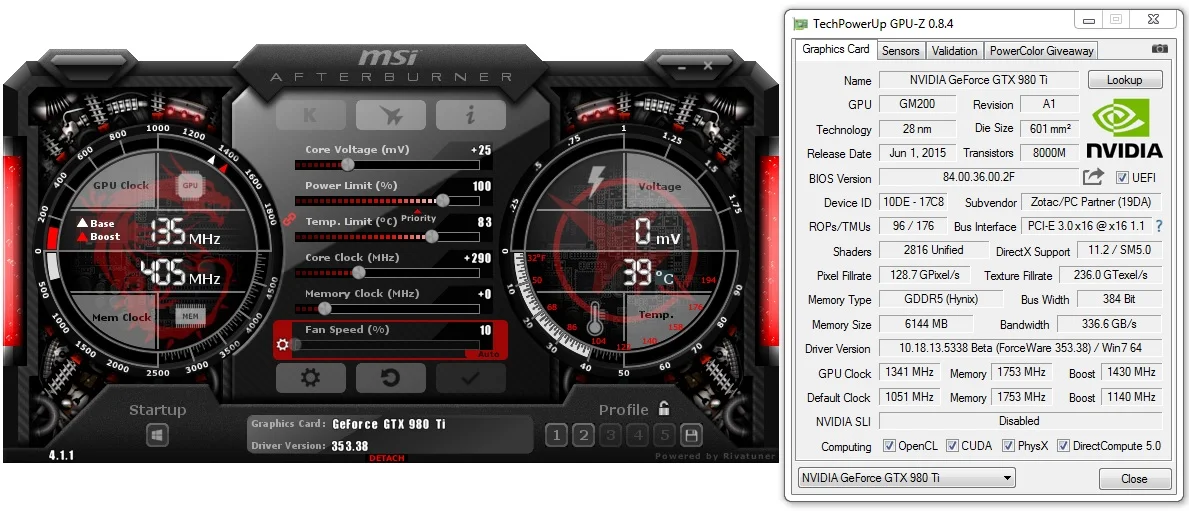
Task: Click the Afterburner Graphics Card name text
Action: (388, 425)
